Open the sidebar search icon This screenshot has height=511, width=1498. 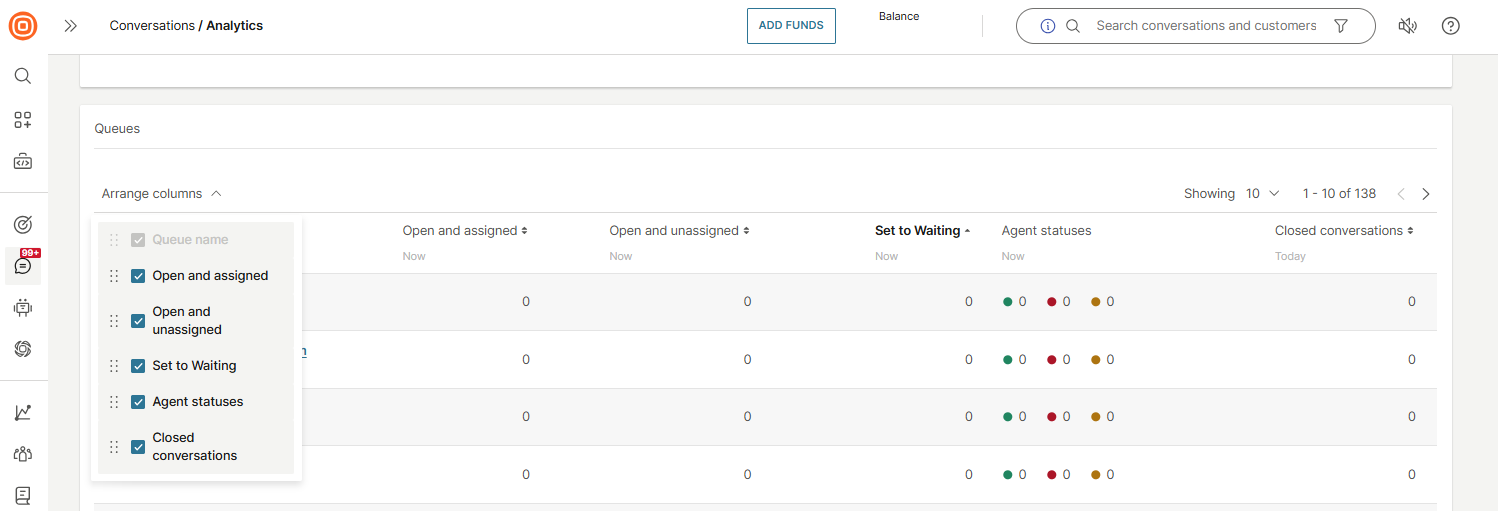[23, 76]
